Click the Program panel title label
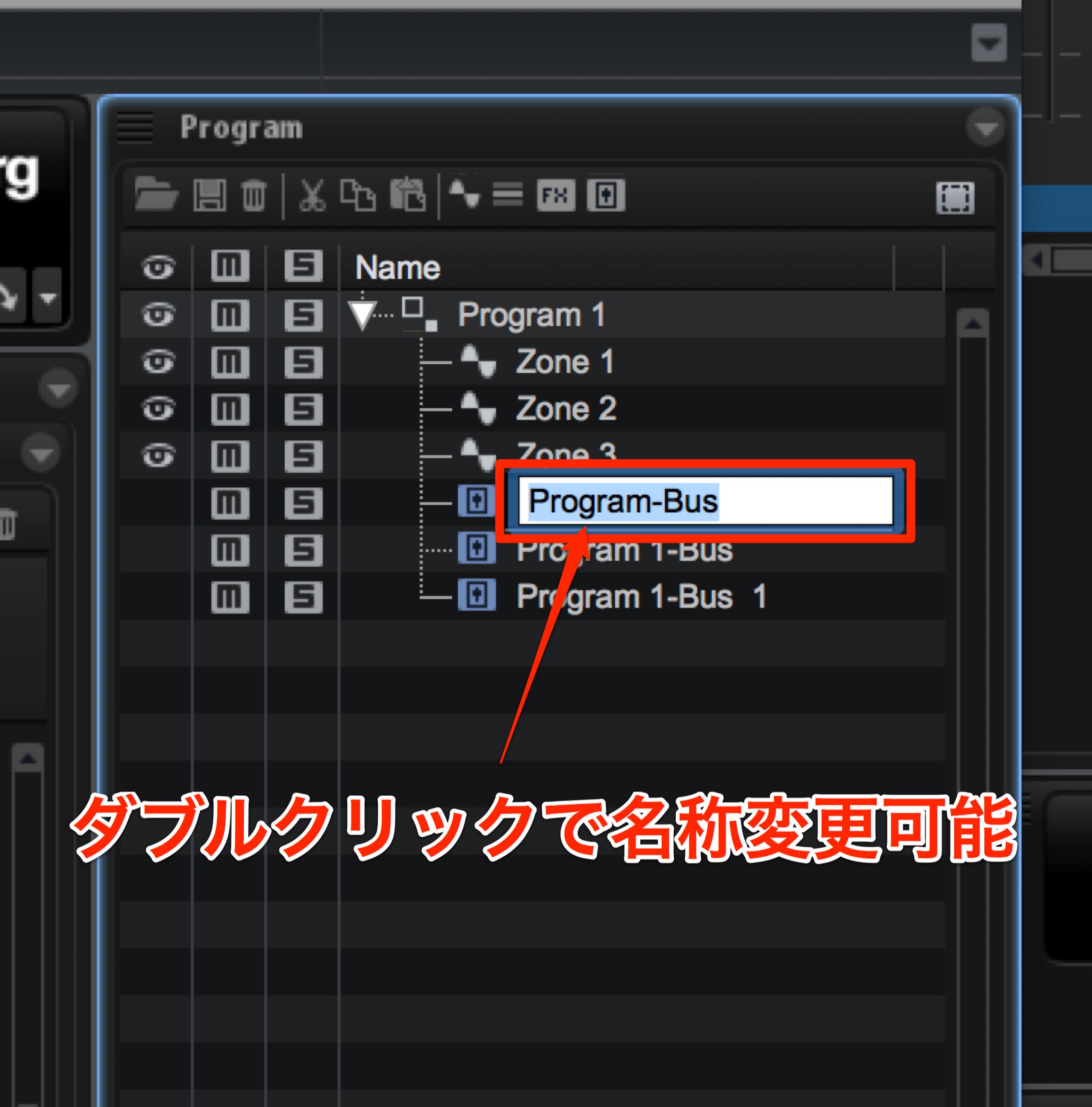 click(x=241, y=128)
